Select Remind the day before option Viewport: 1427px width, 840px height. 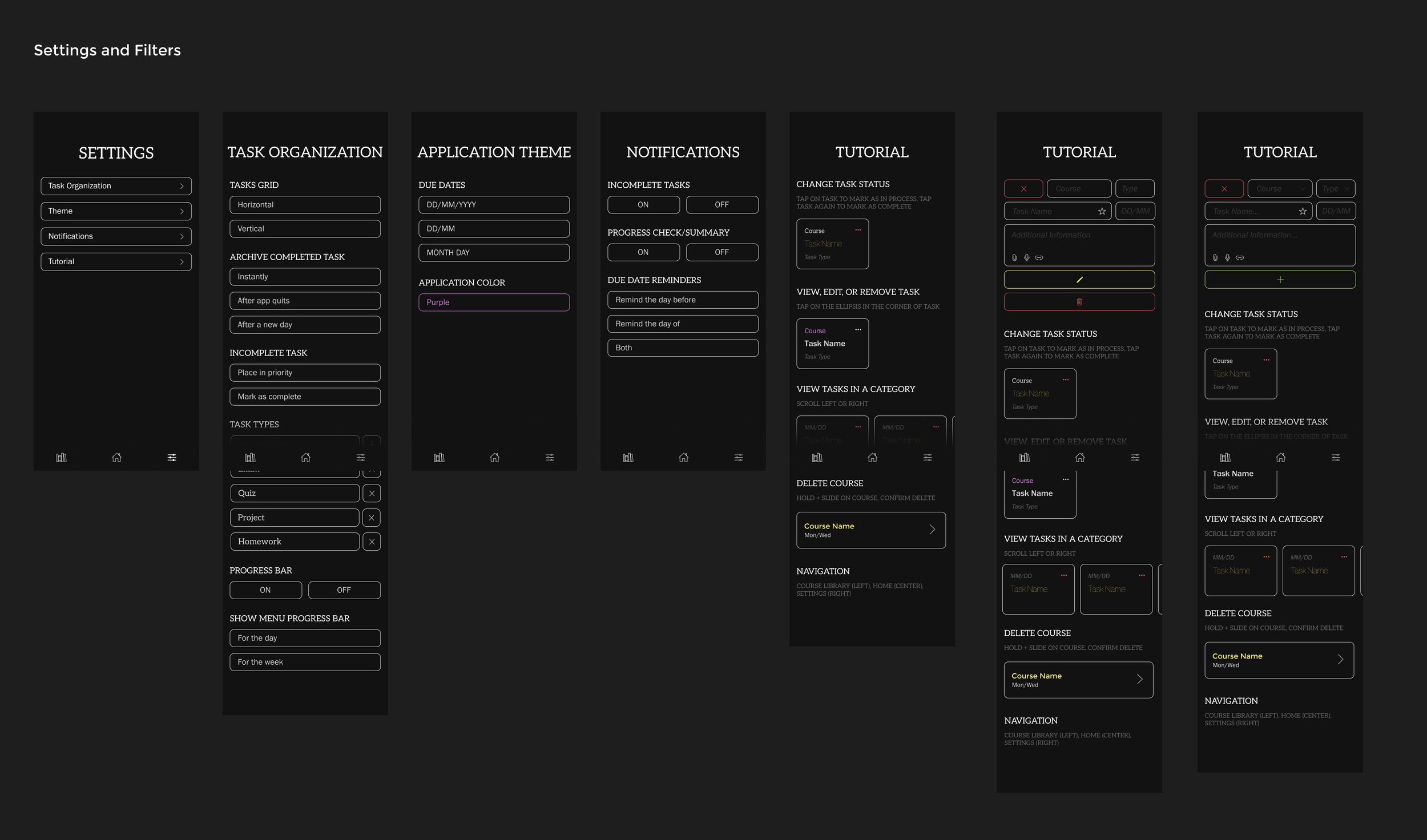click(x=683, y=300)
